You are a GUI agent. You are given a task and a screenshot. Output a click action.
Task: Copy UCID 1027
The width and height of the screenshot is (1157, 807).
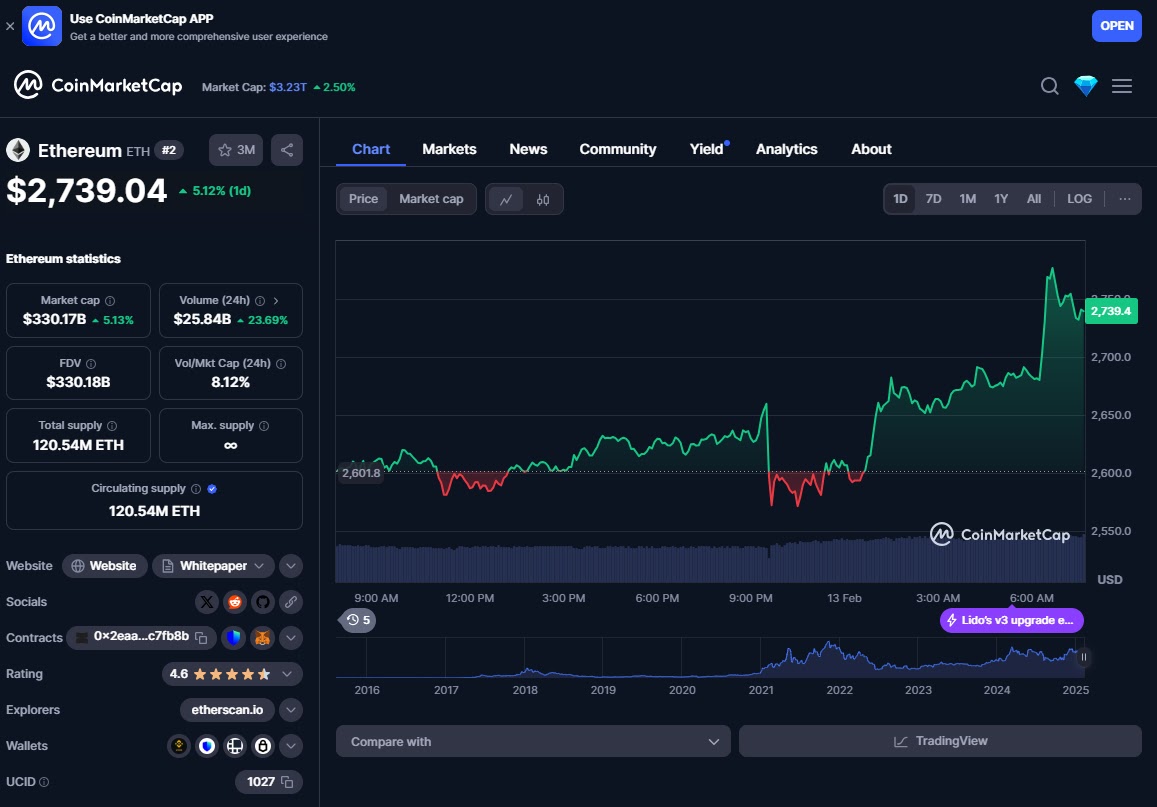(x=287, y=782)
